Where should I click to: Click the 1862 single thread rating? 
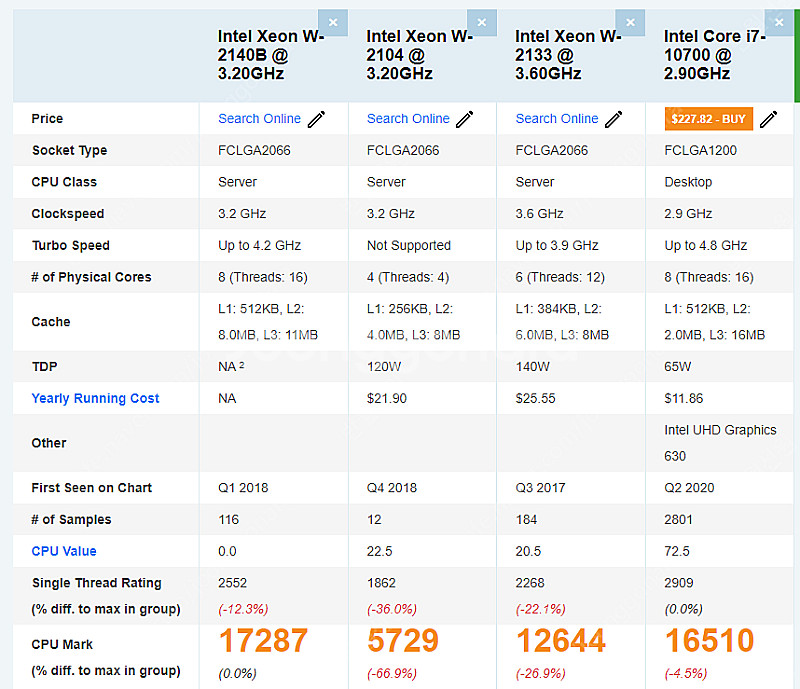click(x=381, y=583)
